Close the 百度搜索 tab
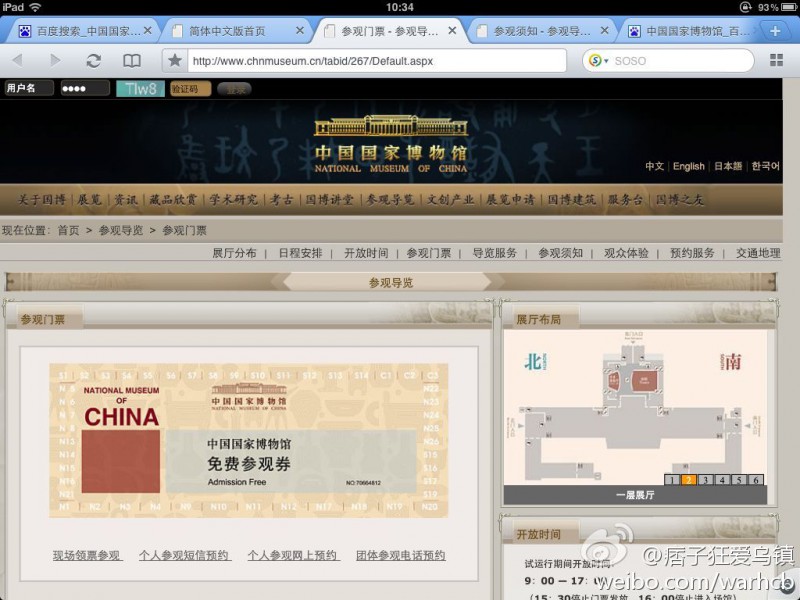The height and width of the screenshot is (600, 800). coord(147,31)
